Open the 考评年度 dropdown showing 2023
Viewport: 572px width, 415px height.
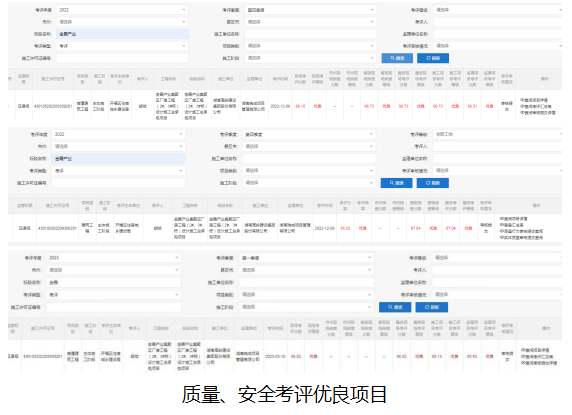pos(113,258)
